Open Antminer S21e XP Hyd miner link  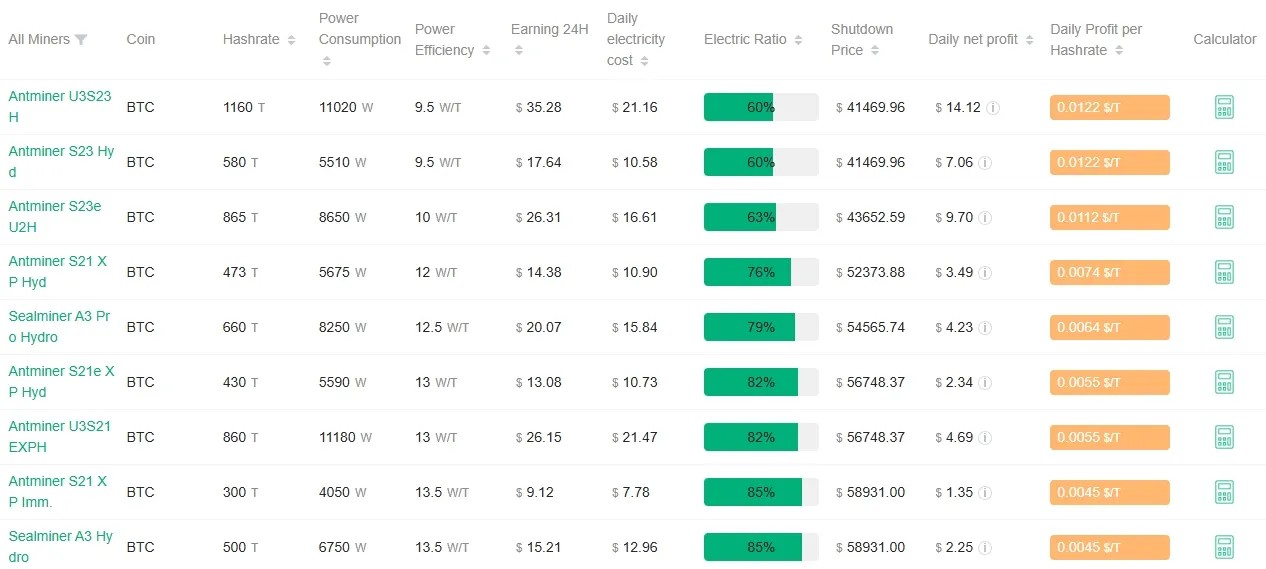[61, 381]
